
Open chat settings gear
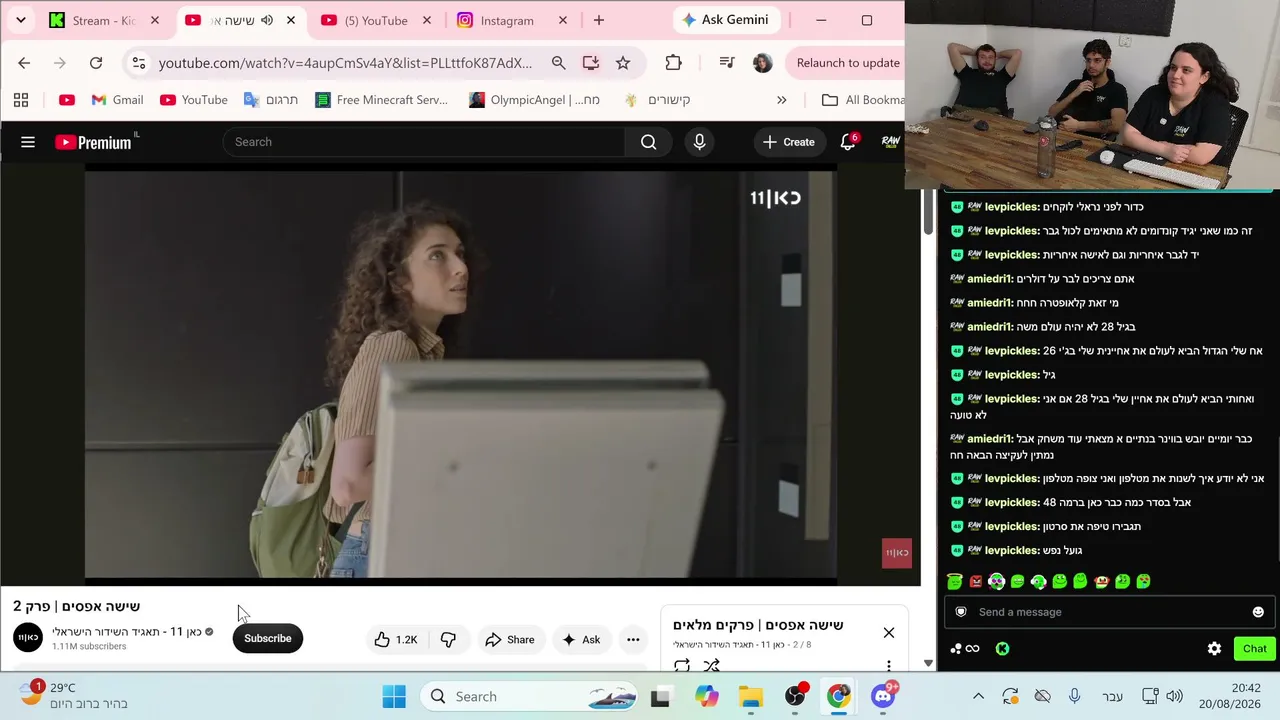coord(1214,648)
